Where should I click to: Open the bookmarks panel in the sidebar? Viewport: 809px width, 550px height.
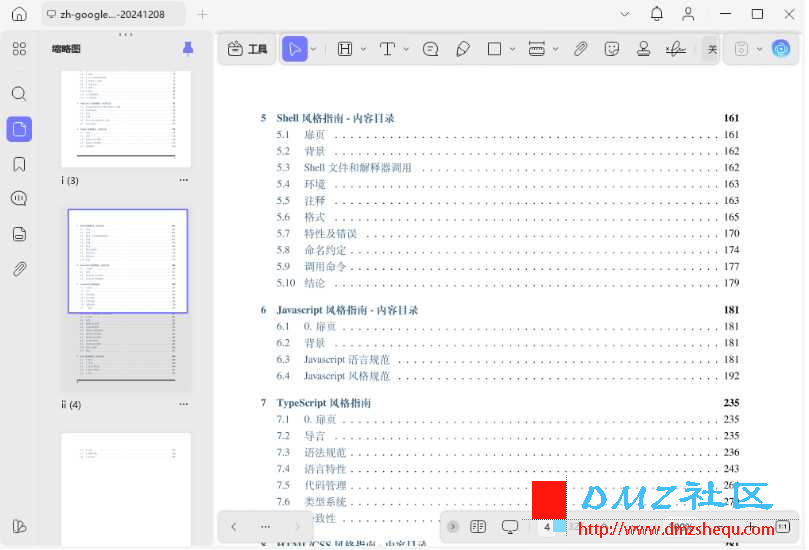(x=19, y=165)
